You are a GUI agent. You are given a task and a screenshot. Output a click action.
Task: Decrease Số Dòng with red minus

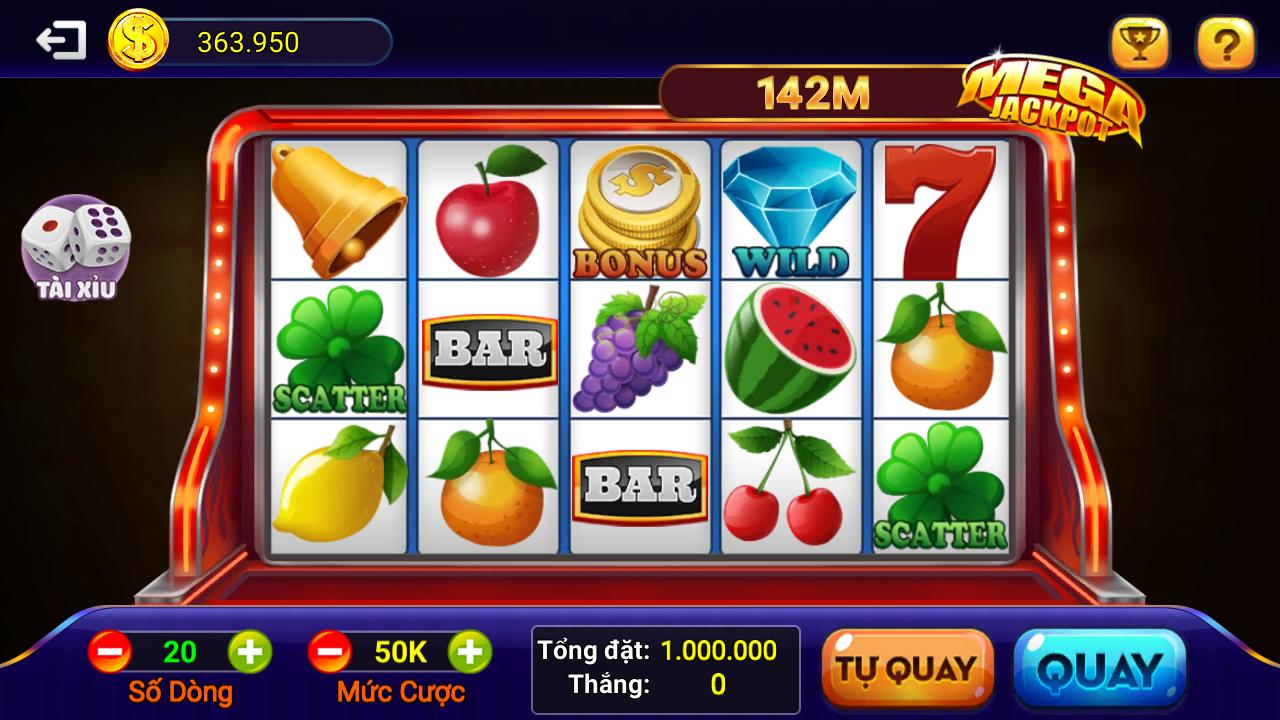tap(110, 652)
